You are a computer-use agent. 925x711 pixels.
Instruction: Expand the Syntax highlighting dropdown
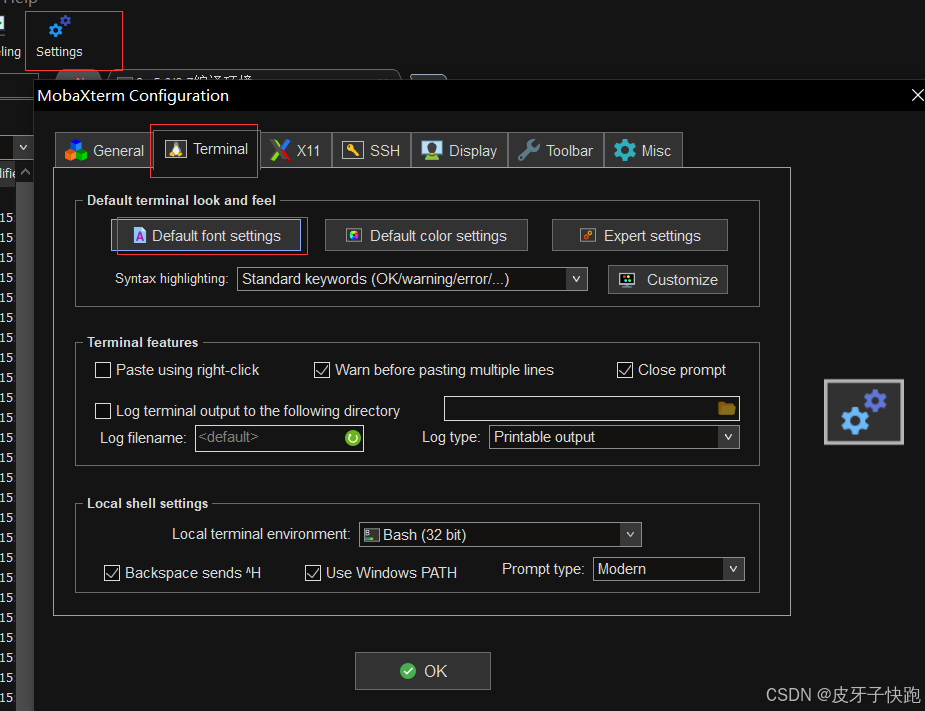[x=576, y=278]
